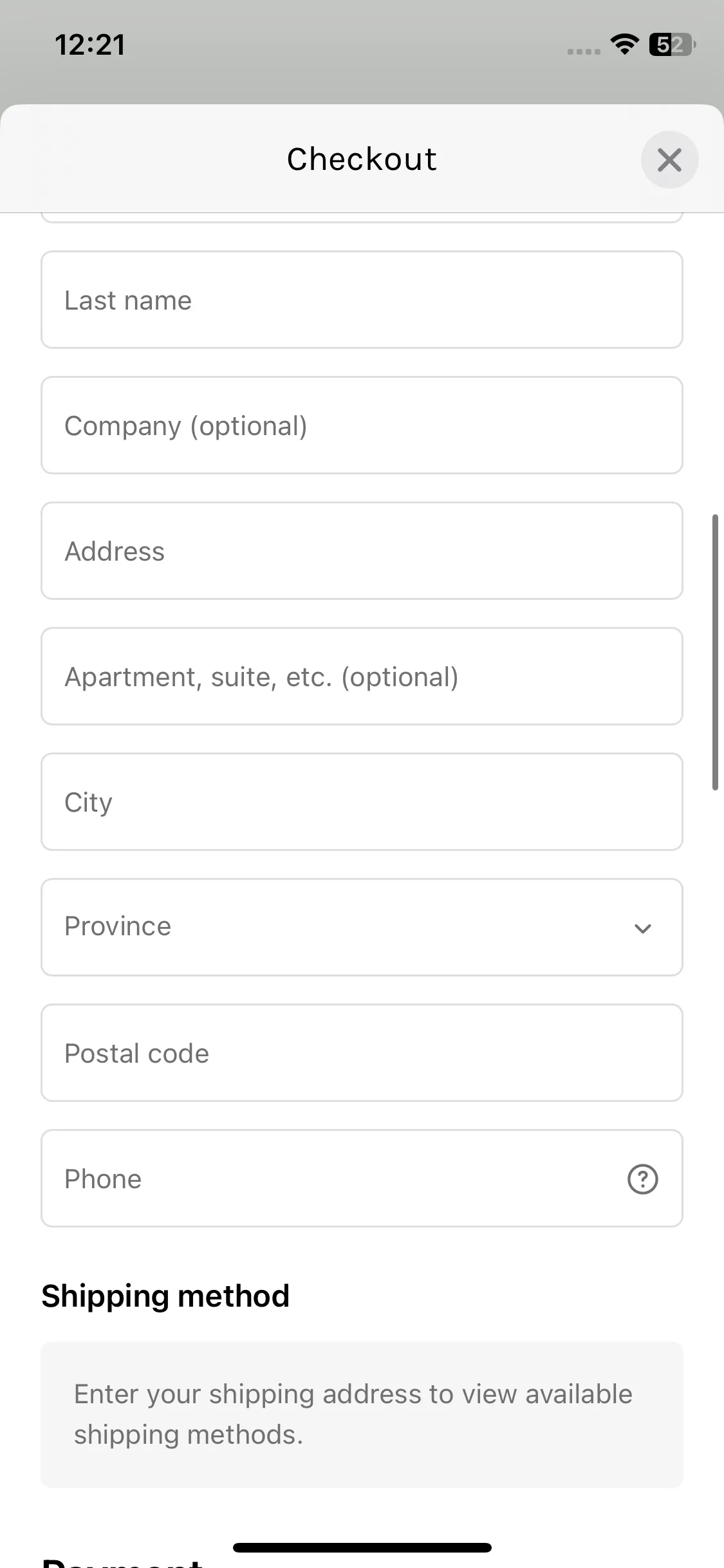The image size is (724, 1568).
Task: Click the vertical scrollbar handle
Action: point(715,651)
